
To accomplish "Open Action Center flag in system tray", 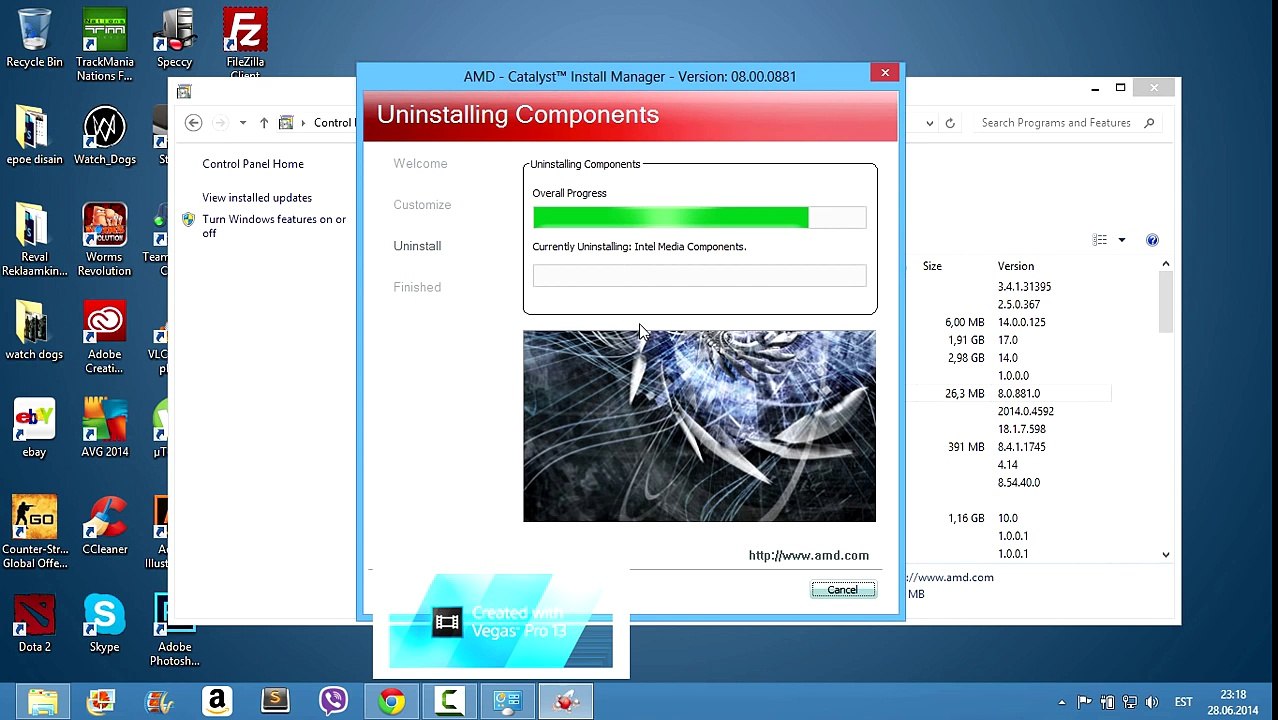I will tap(1084, 702).
